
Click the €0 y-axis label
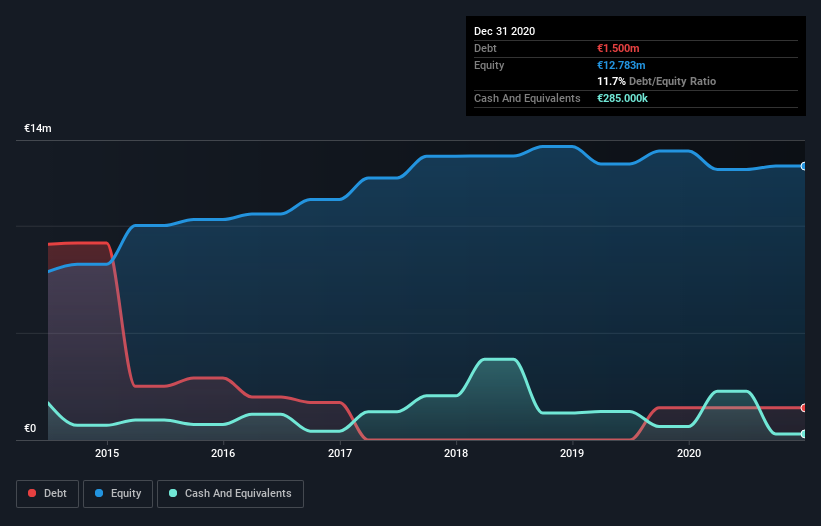[30, 428]
